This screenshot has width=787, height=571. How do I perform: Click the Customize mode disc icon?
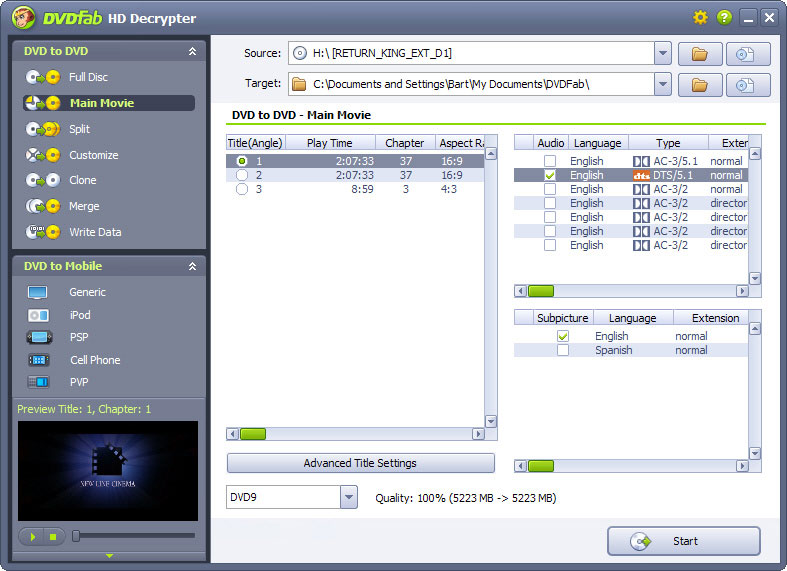(43, 155)
